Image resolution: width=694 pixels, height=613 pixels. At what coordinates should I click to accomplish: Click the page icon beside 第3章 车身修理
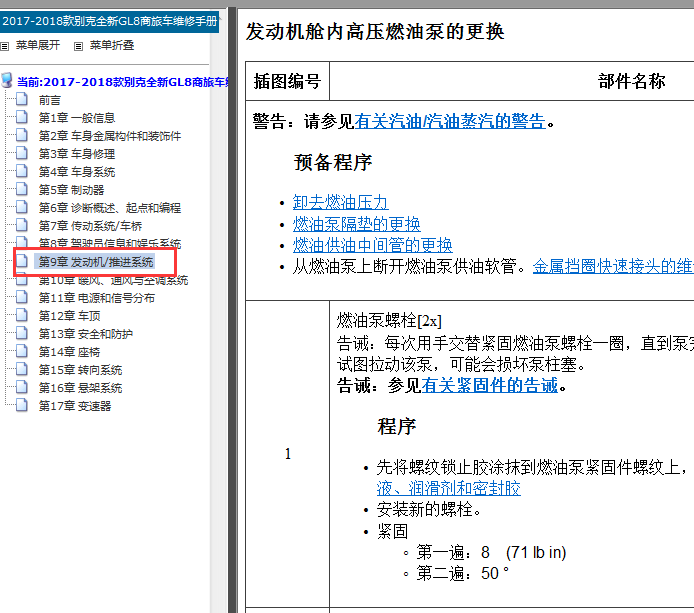(22, 153)
